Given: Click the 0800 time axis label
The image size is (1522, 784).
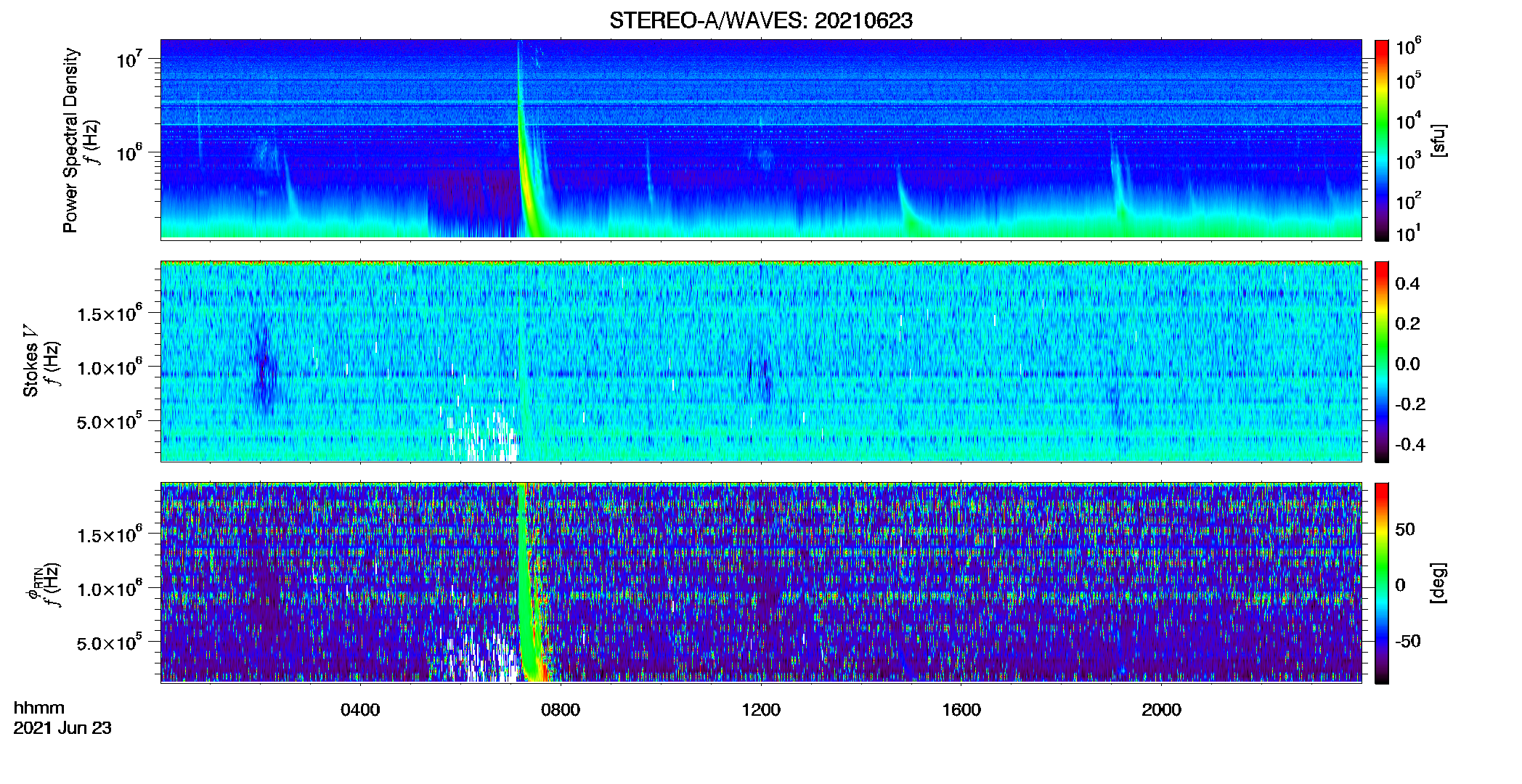Looking at the screenshot, I should point(561,710).
